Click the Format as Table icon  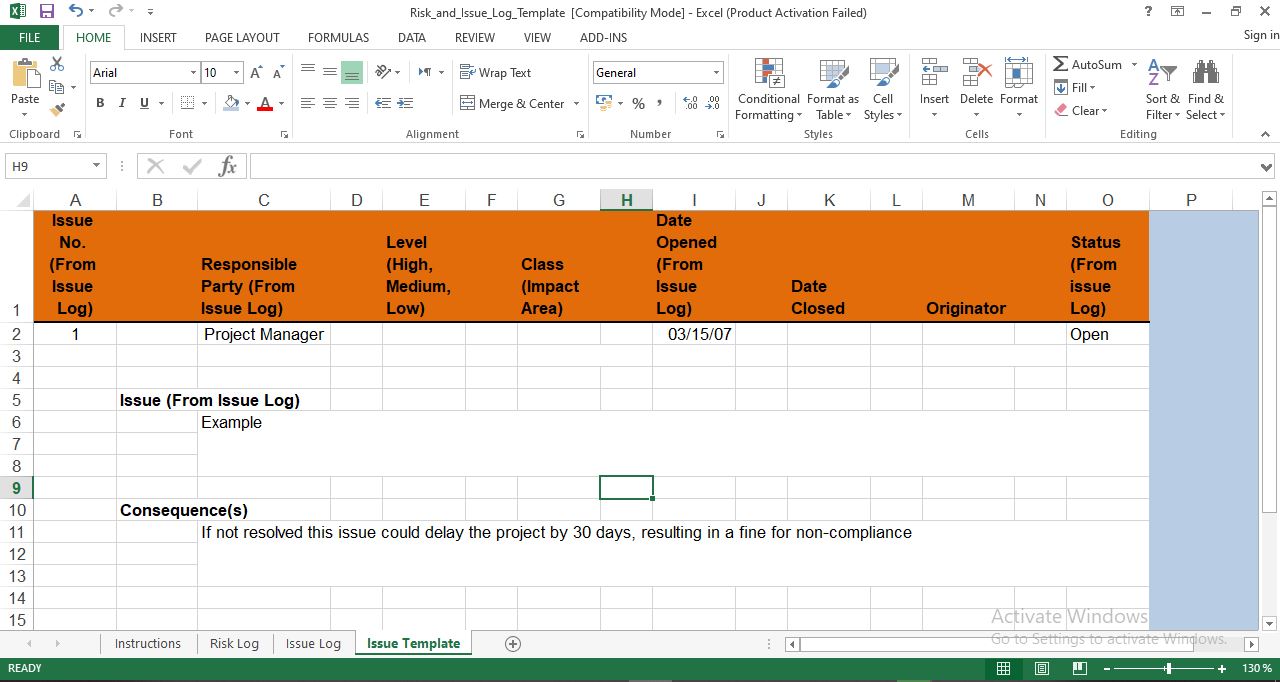point(833,89)
